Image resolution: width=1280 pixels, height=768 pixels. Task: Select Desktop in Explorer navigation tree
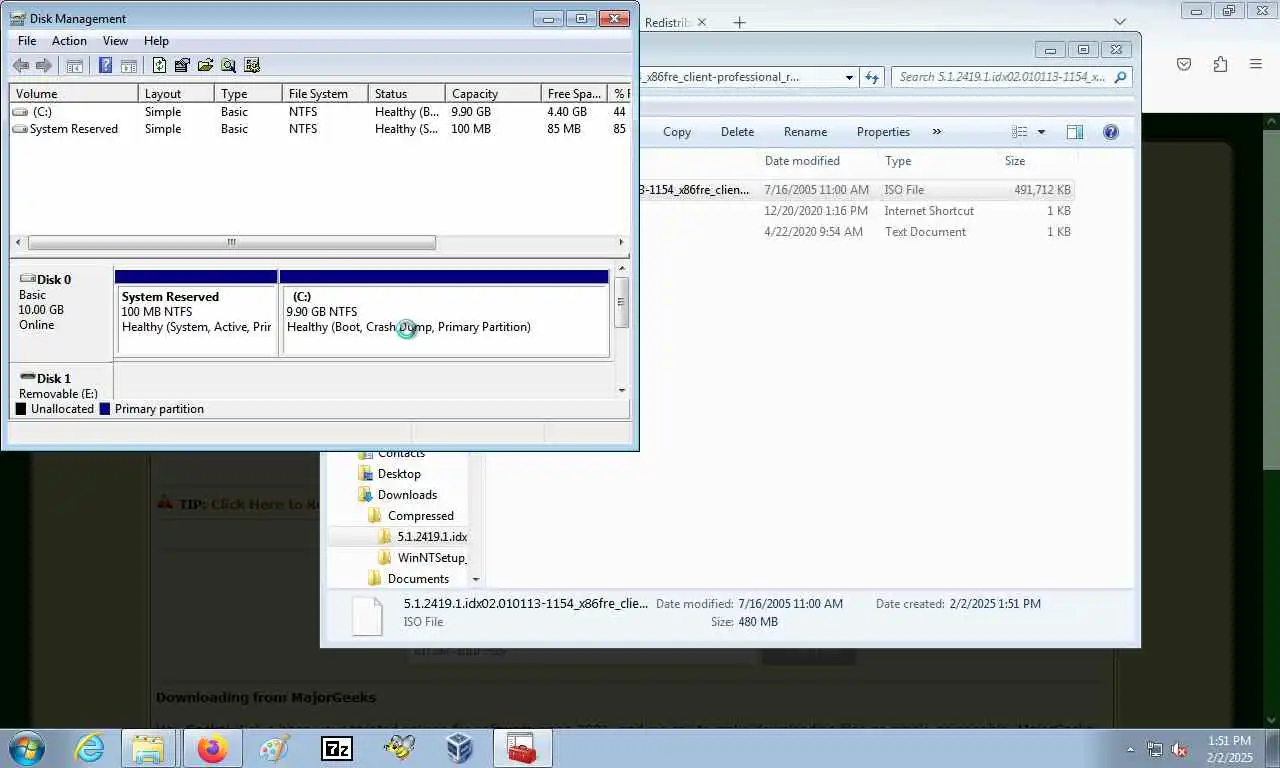click(399, 474)
